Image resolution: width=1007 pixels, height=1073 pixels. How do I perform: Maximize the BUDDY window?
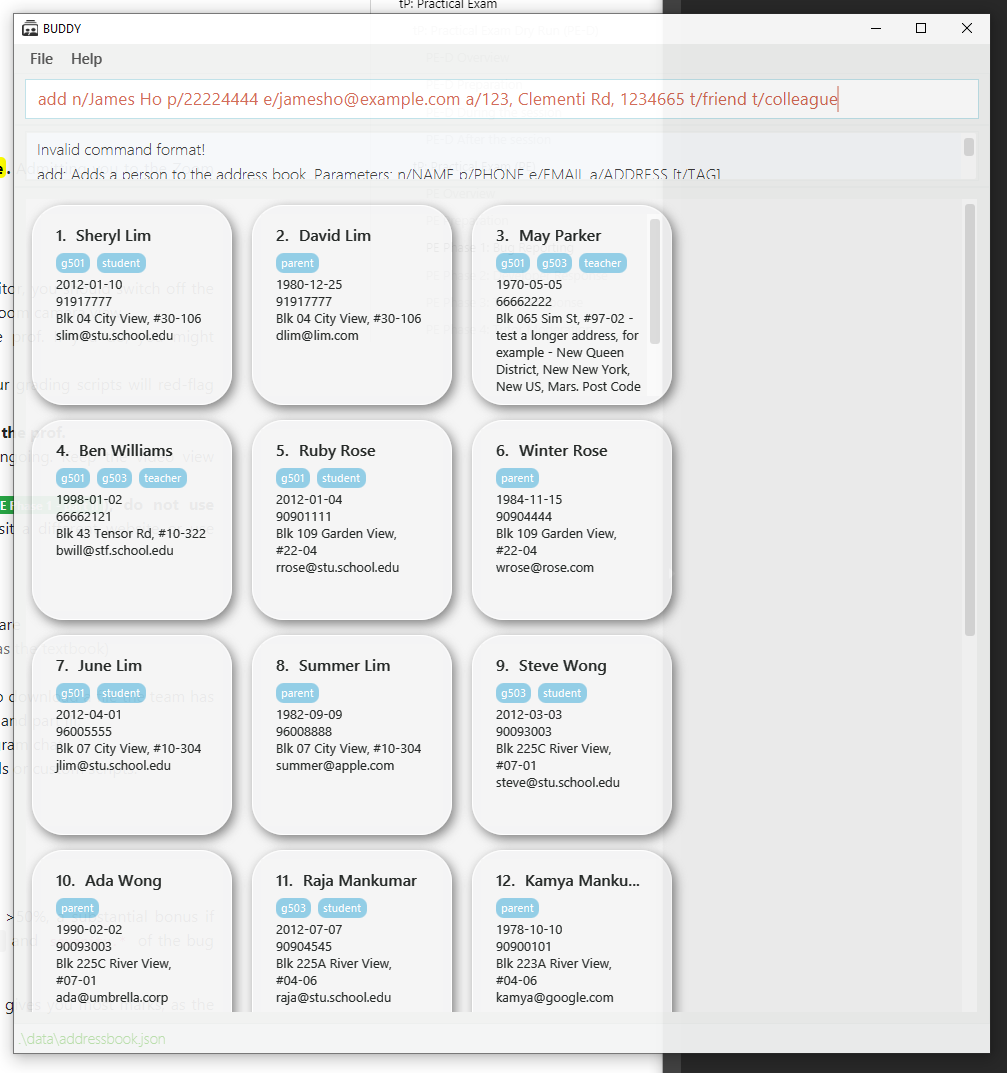[921, 28]
